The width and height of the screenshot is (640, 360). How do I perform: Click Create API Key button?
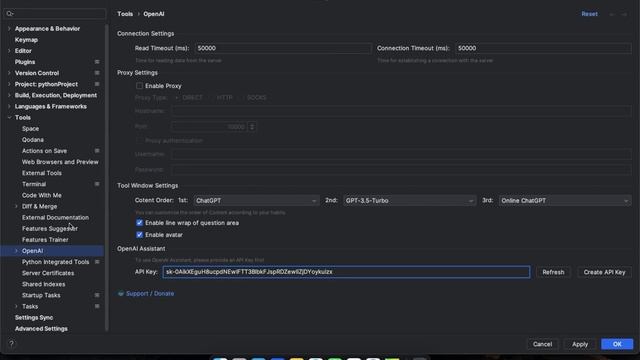604,272
